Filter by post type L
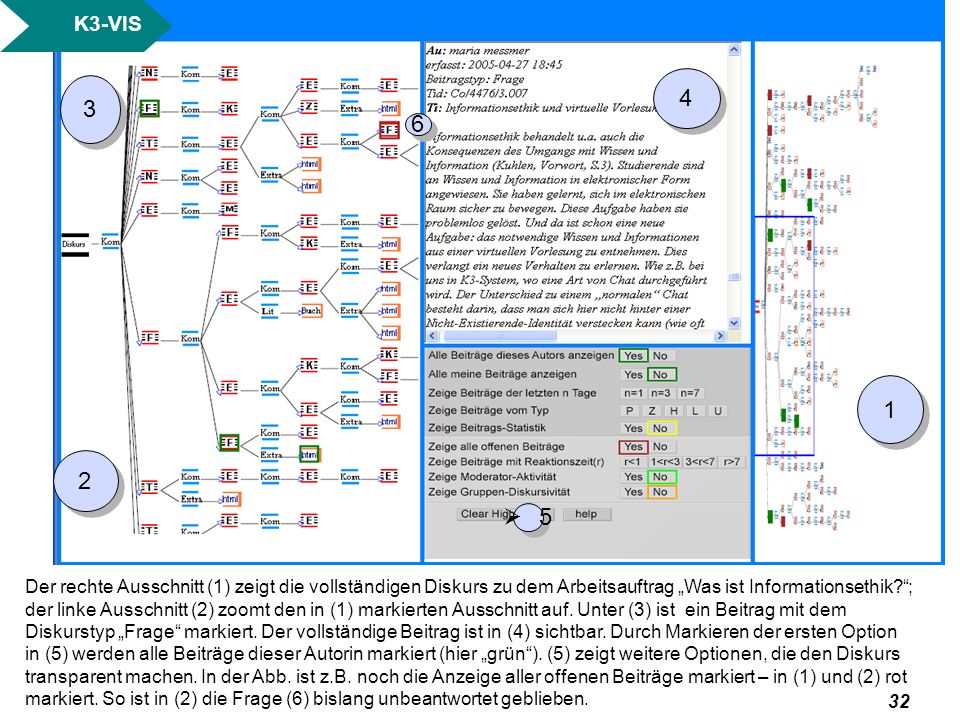This screenshot has height=720, width=960. coord(695,411)
